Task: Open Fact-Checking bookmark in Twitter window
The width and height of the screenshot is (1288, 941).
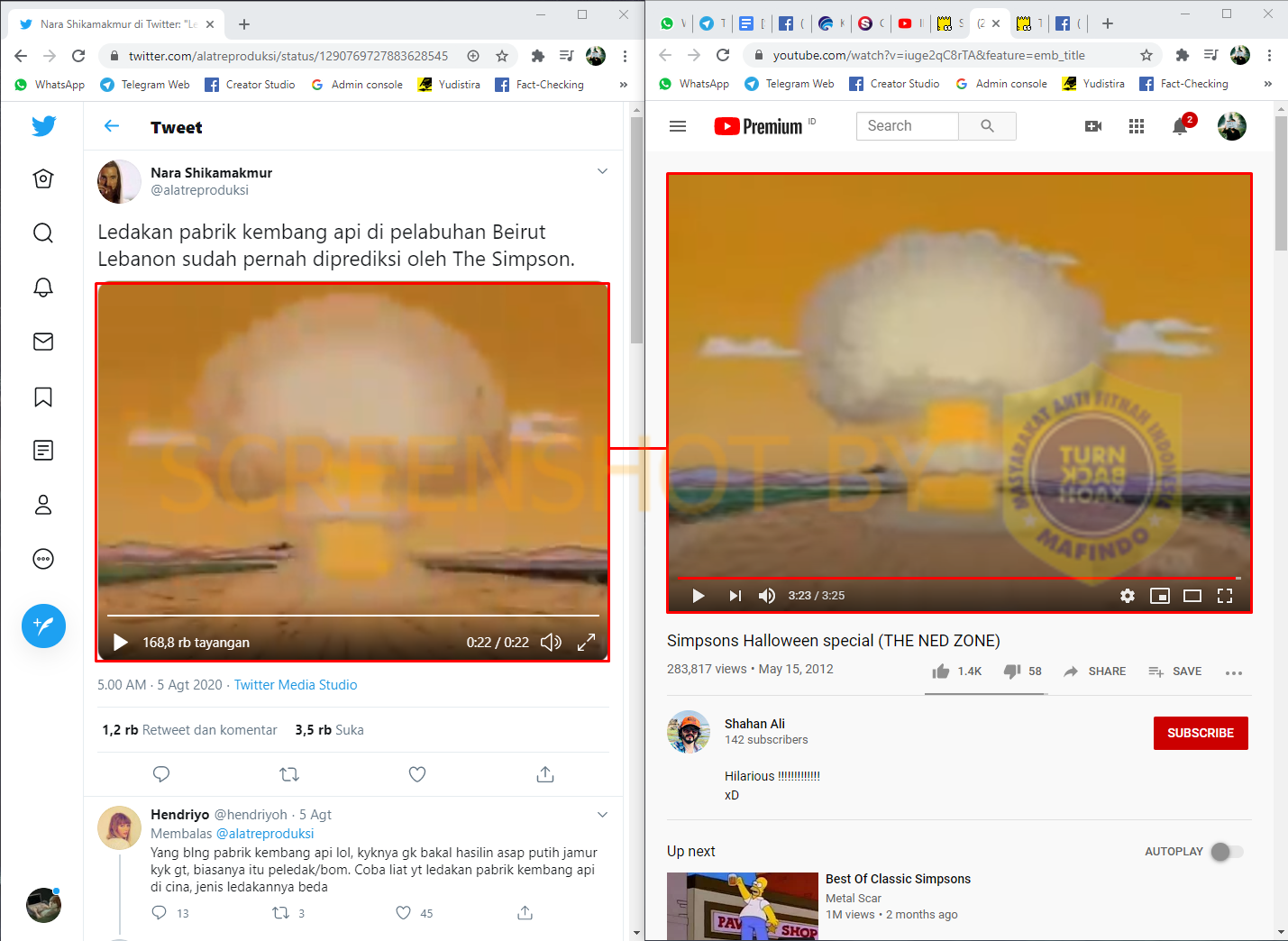Action: pos(539,85)
